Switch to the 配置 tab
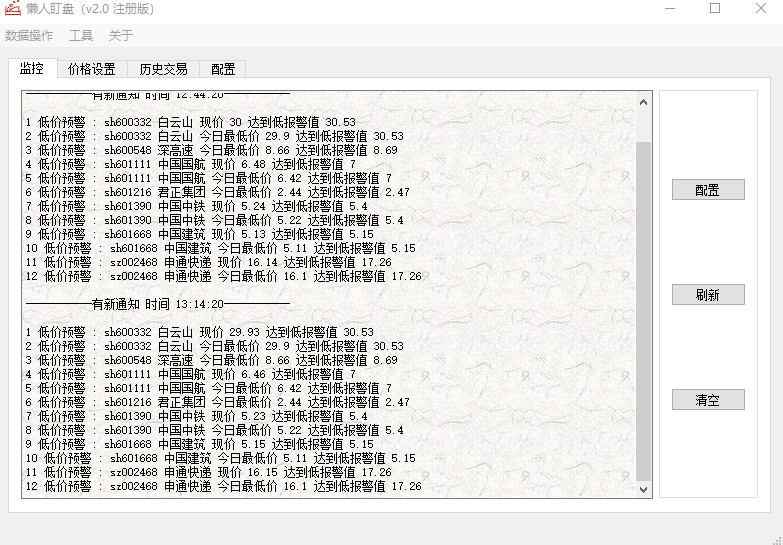Viewport: 783px width, 545px height. click(223, 69)
